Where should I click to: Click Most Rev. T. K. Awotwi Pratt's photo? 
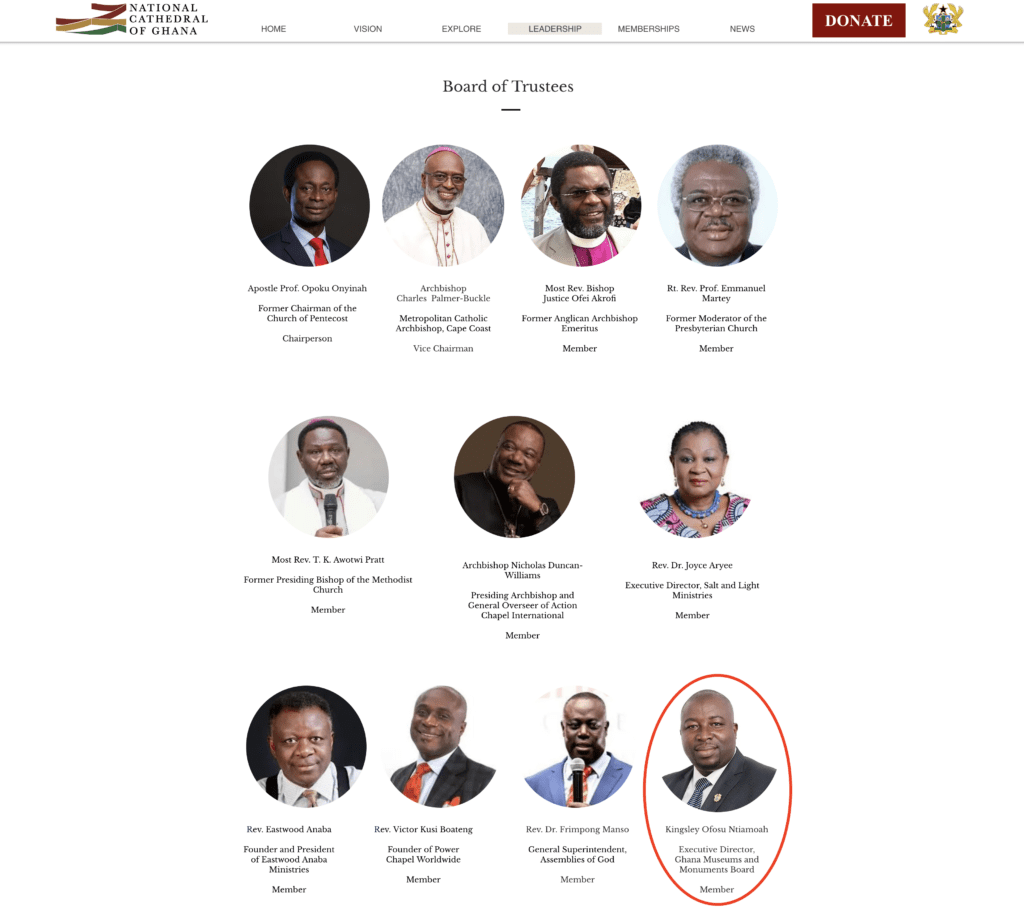(328, 477)
